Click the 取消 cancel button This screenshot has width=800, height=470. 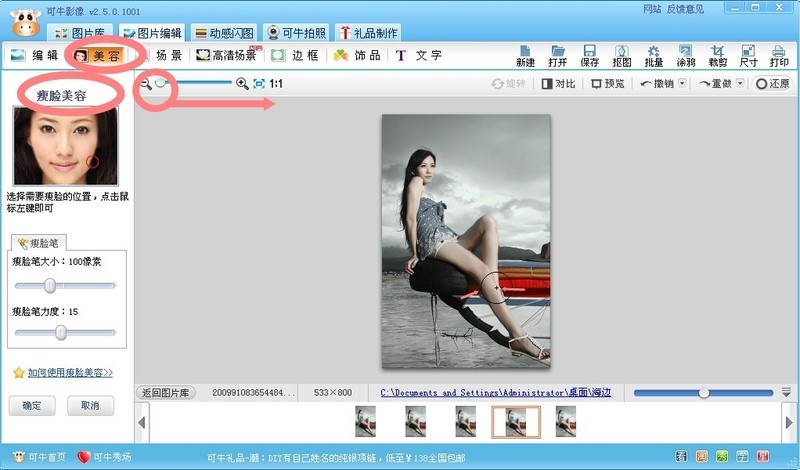[x=90, y=406]
